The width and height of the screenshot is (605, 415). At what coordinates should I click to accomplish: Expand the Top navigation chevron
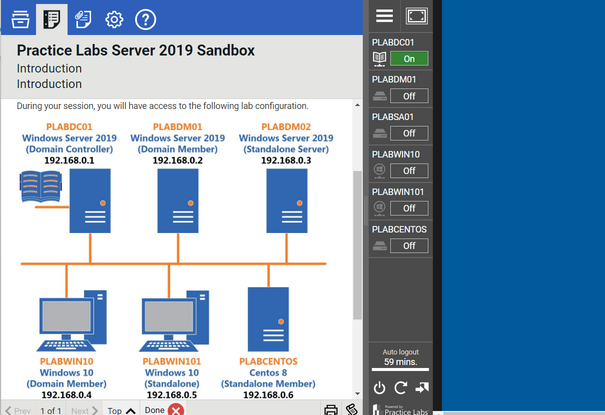[x=130, y=410]
